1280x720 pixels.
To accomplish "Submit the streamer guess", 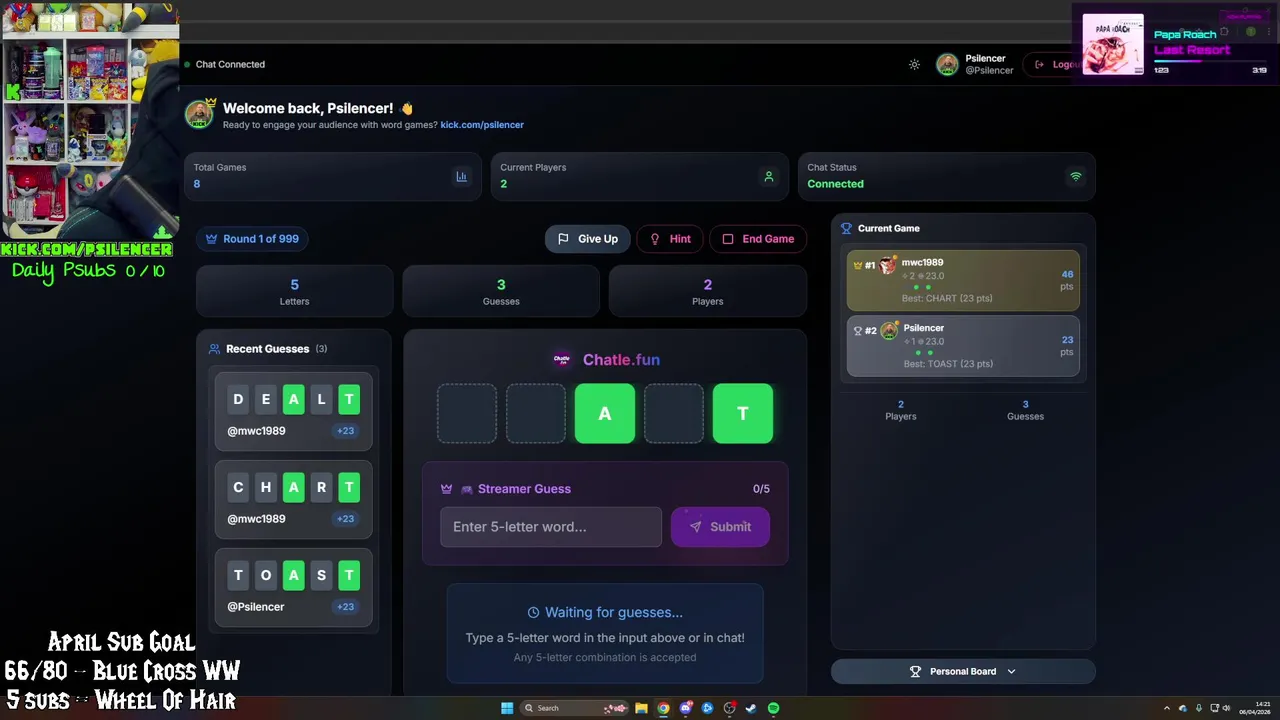I will point(720,527).
